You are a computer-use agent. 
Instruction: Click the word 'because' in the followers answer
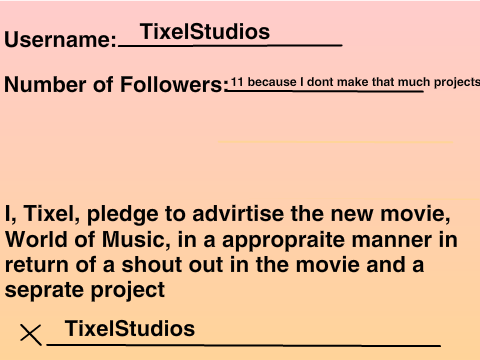pos(272,82)
